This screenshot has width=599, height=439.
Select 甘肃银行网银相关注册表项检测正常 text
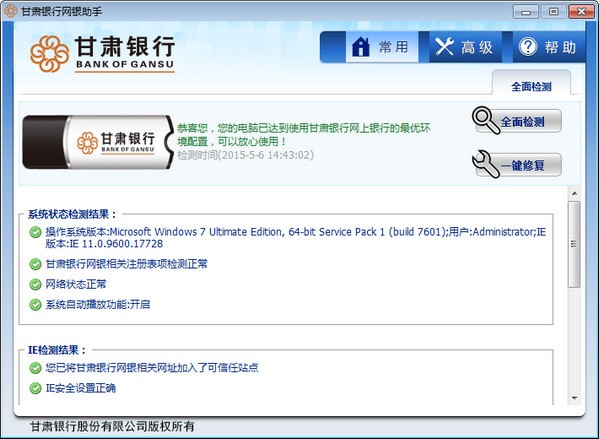[x=126, y=264]
